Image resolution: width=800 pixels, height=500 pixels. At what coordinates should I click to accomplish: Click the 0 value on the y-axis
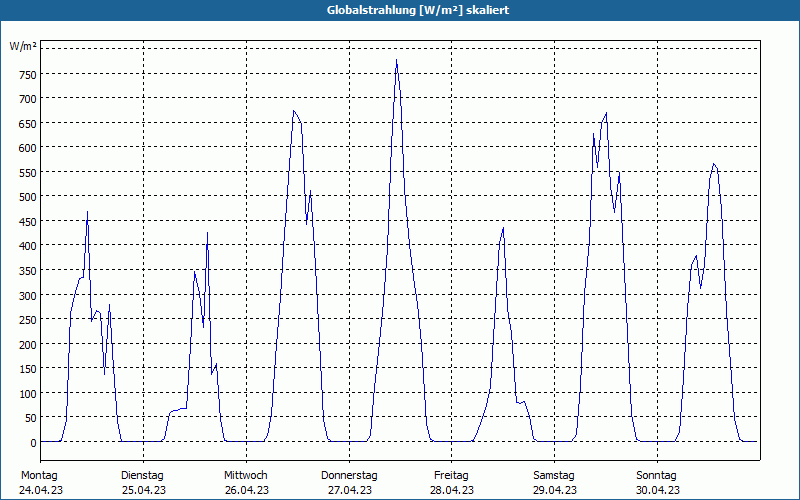tap(33, 443)
